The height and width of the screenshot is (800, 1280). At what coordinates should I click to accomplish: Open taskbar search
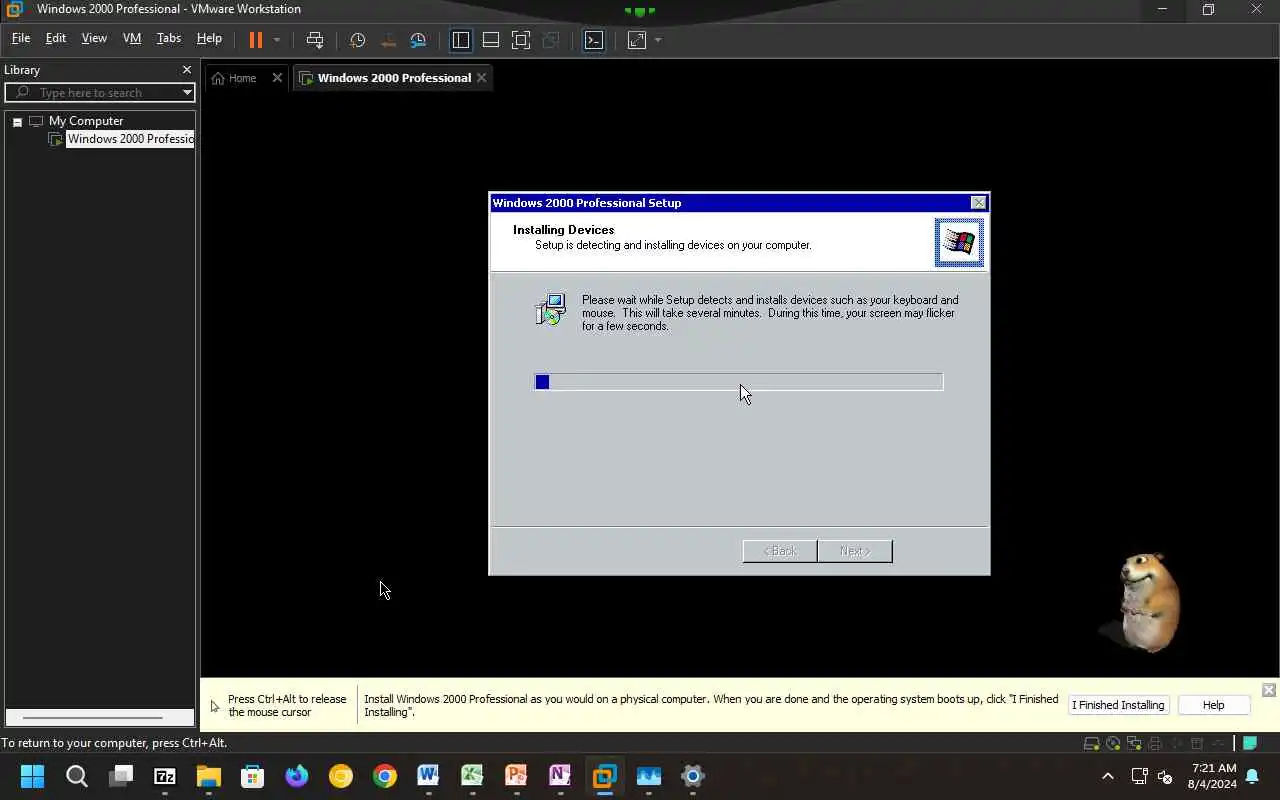[77, 776]
